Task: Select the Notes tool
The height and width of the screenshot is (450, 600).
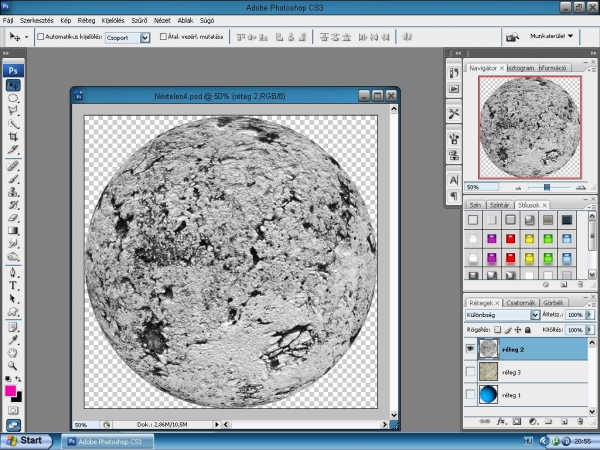Action: 13,328
